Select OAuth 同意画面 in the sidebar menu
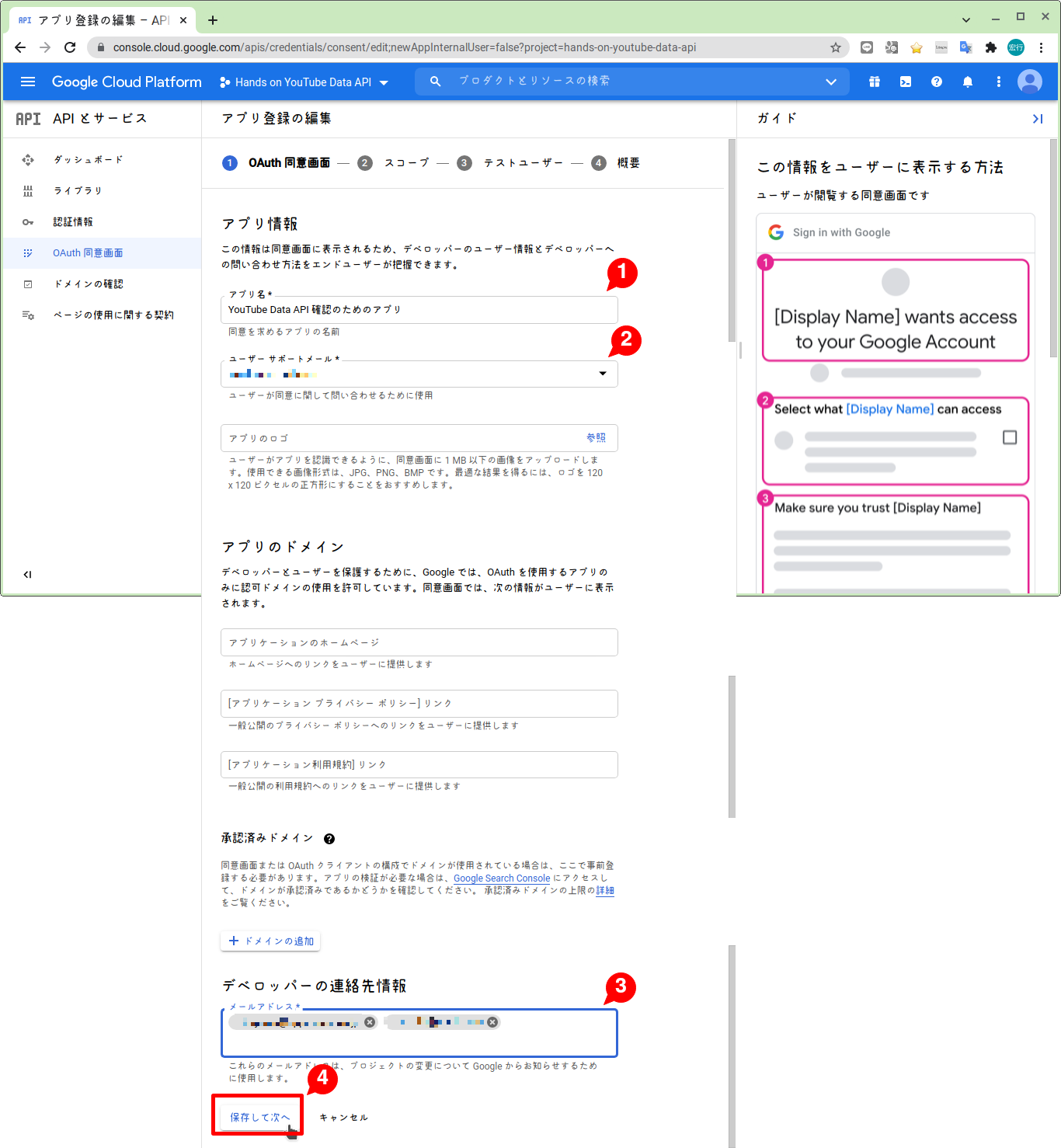This screenshot has width=1061, height=1148. (88, 252)
